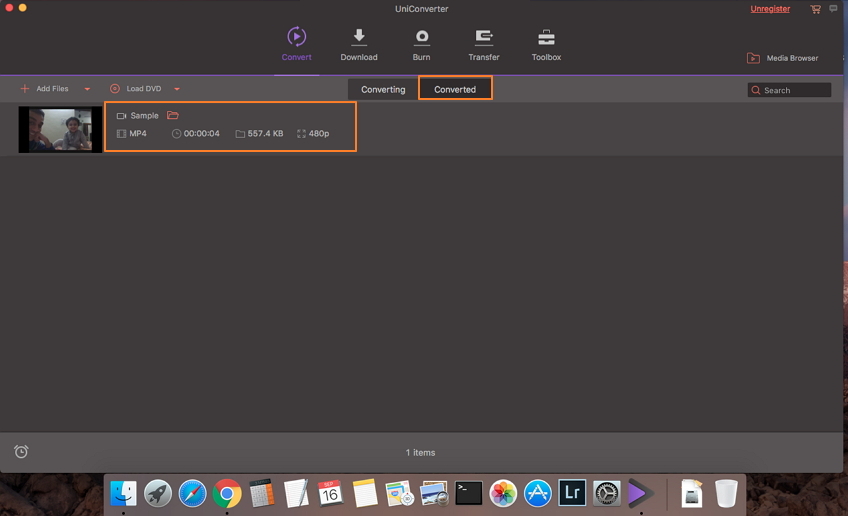This screenshot has height=516, width=848.
Task: Open the feedback message icon
Action: point(833,8)
